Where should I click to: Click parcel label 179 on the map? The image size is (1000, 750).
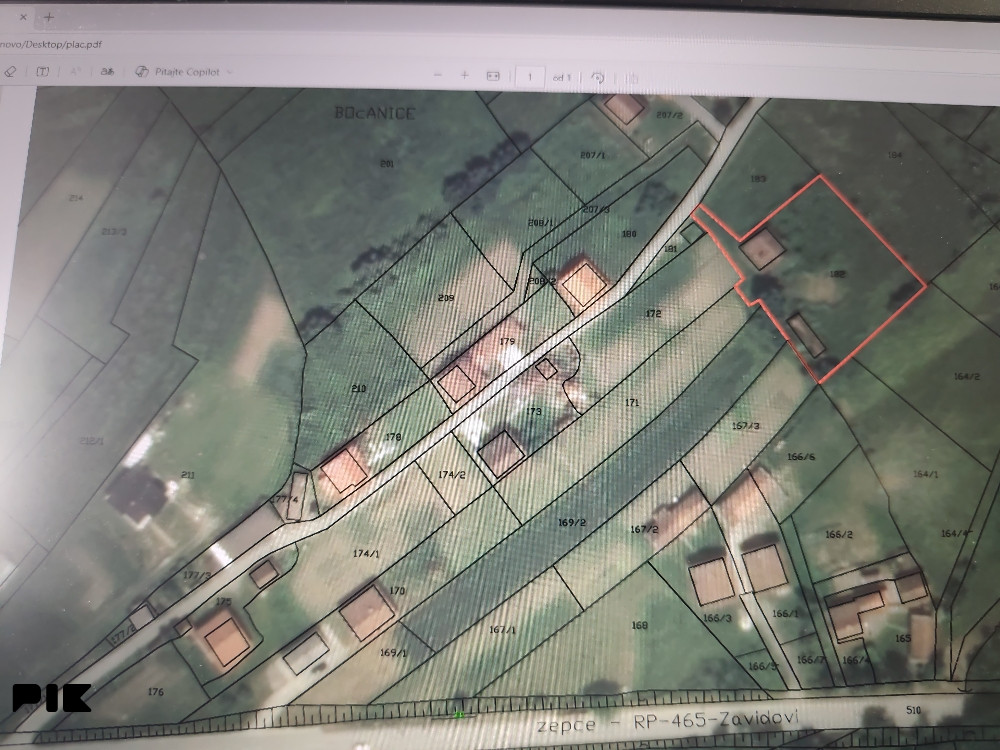coord(507,341)
